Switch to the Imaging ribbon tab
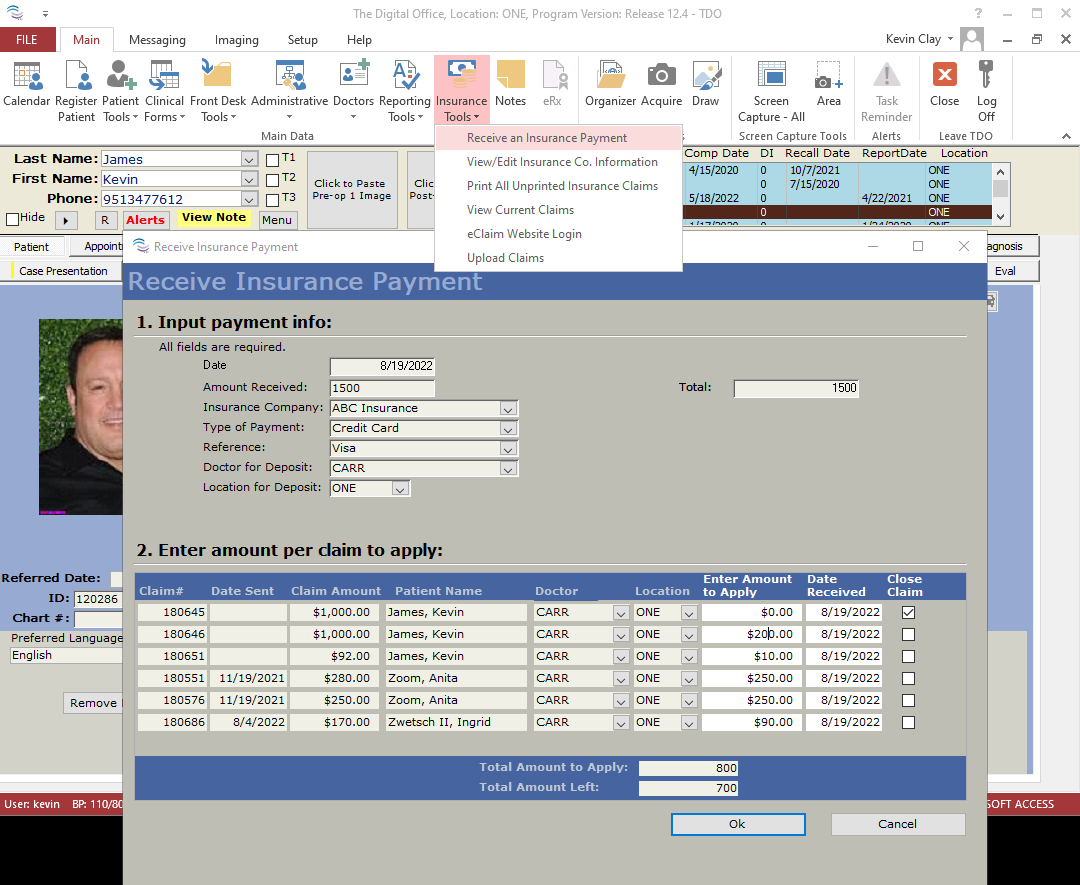The width and height of the screenshot is (1080, 885). click(x=236, y=40)
